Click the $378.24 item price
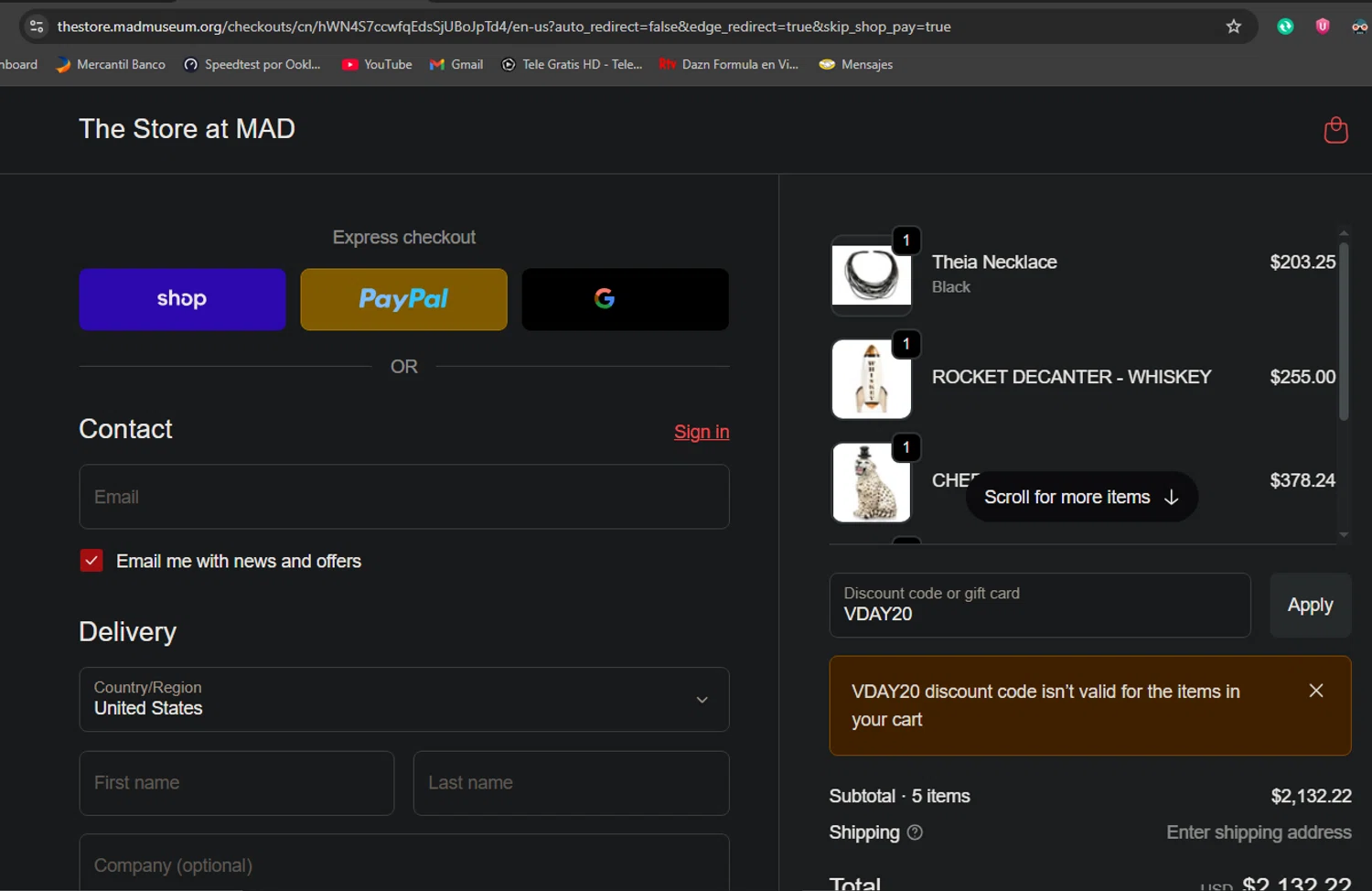Screen dimensions: 1372x891 point(1302,480)
